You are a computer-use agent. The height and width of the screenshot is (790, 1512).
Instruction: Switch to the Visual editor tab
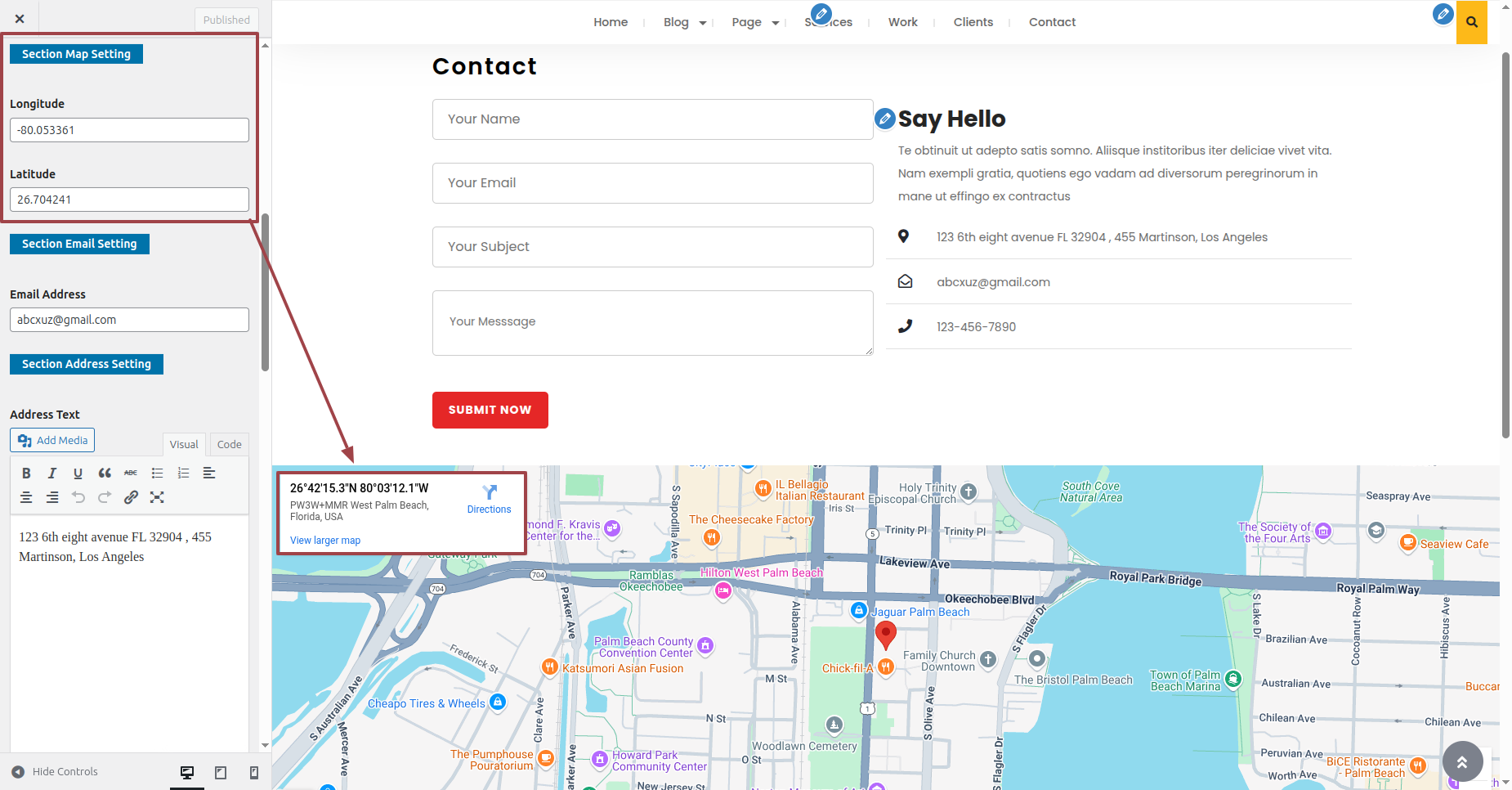point(184,444)
